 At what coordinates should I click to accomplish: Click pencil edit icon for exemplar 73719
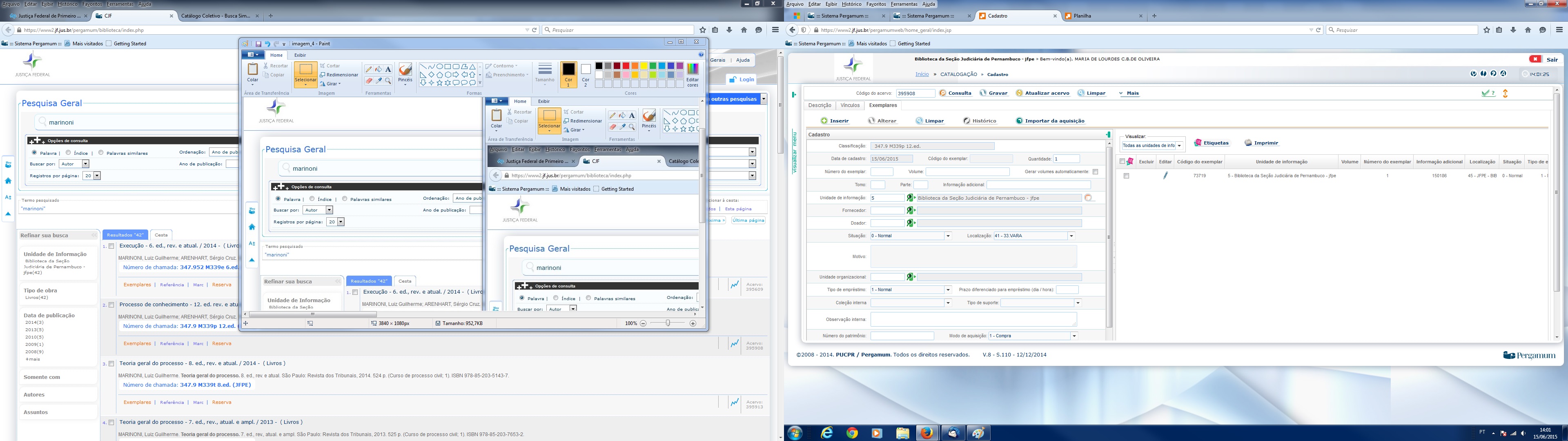pos(1165,176)
